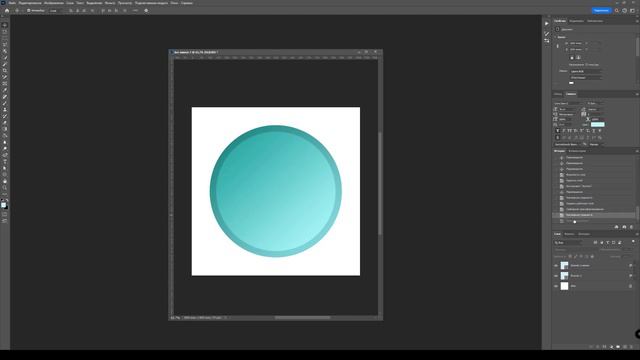
Task: Add layer style fx icon at Layers bottom
Action: [598, 347]
